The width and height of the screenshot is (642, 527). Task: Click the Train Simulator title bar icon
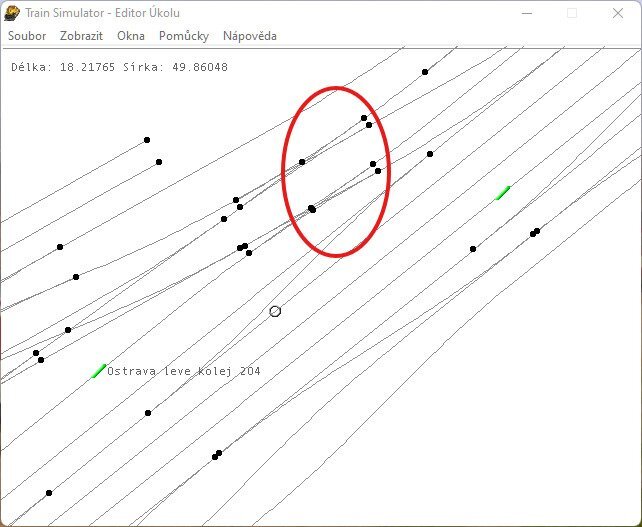(x=12, y=13)
